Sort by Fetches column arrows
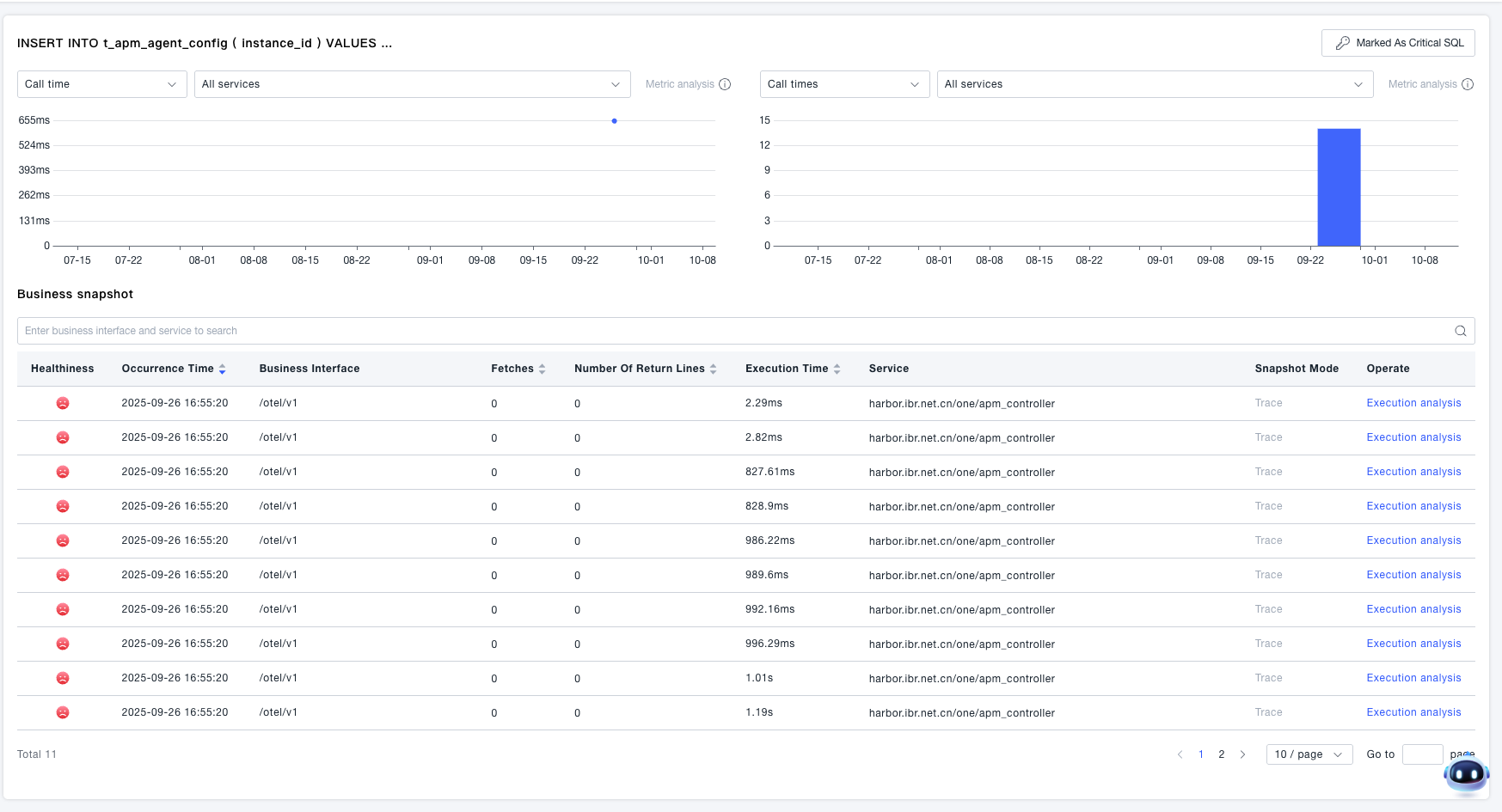This screenshot has width=1502, height=812. pos(542,369)
